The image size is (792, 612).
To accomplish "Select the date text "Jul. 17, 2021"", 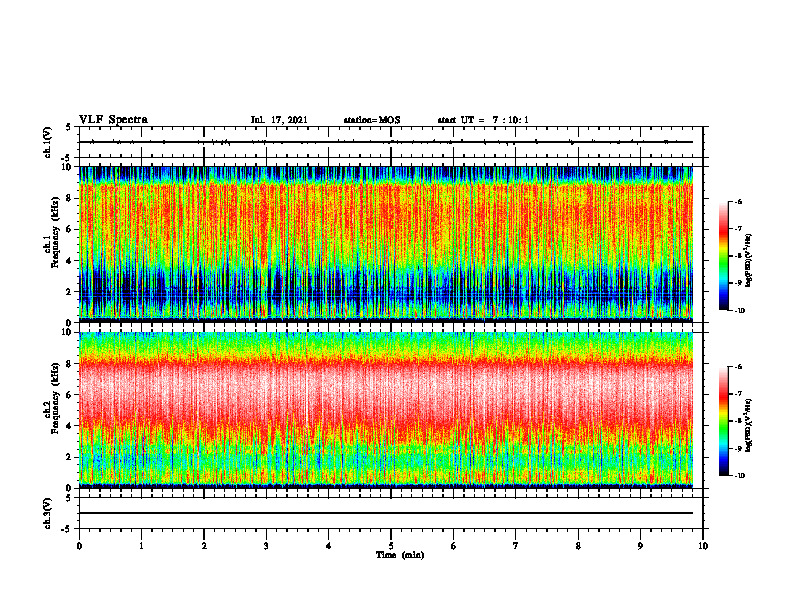I will [x=279, y=120].
